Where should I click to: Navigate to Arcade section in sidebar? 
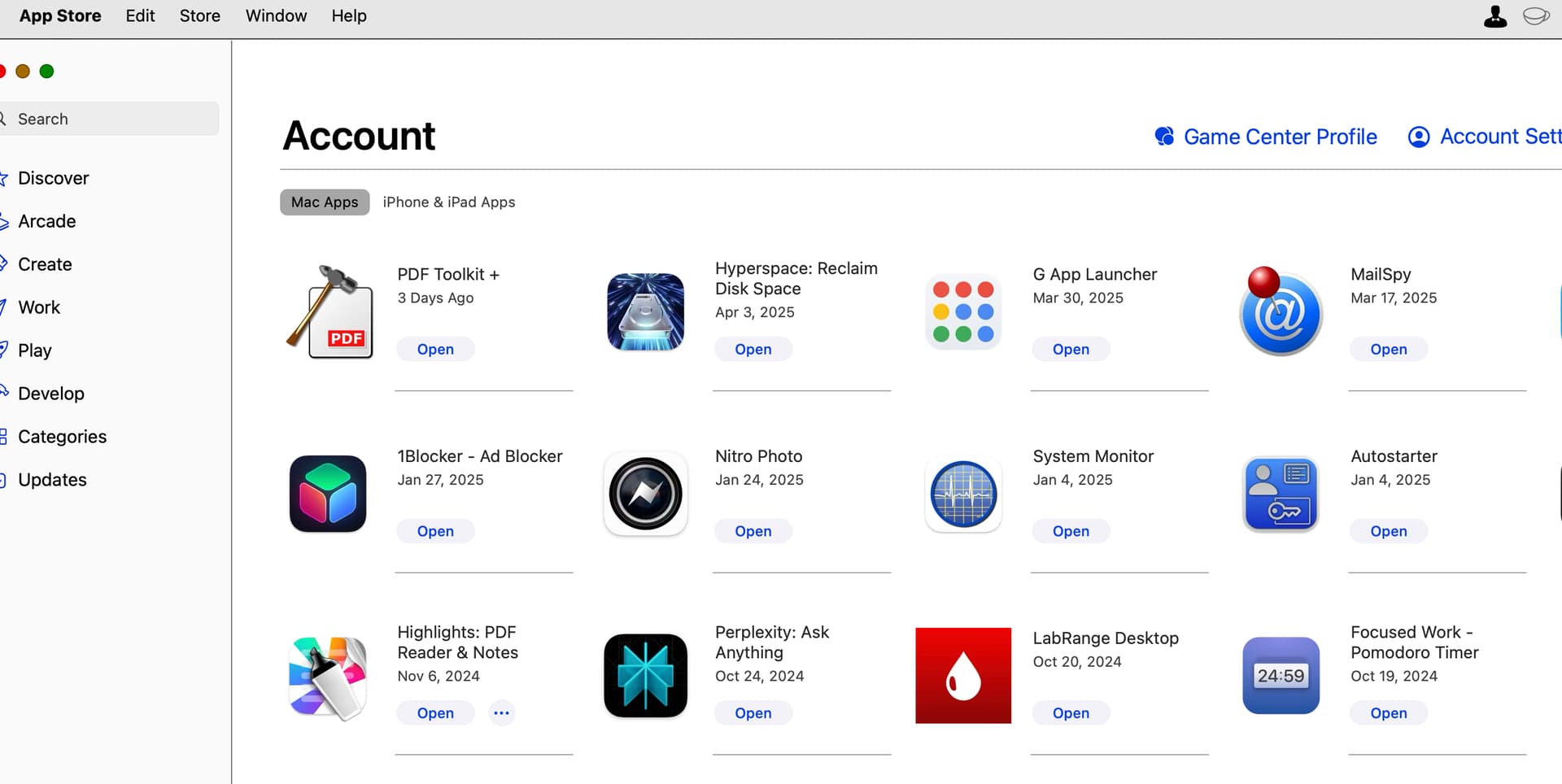click(46, 221)
